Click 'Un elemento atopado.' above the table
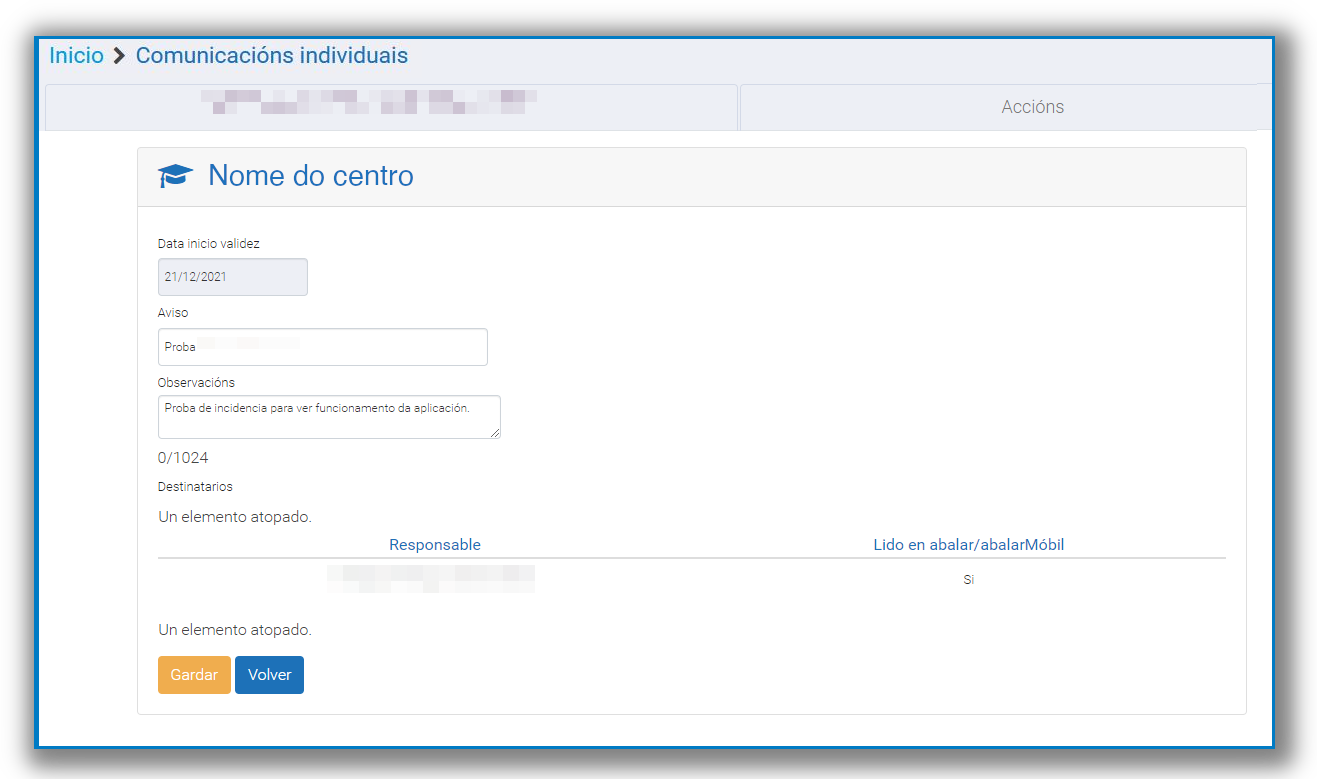This screenshot has width=1317, height=779. (235, 517)
